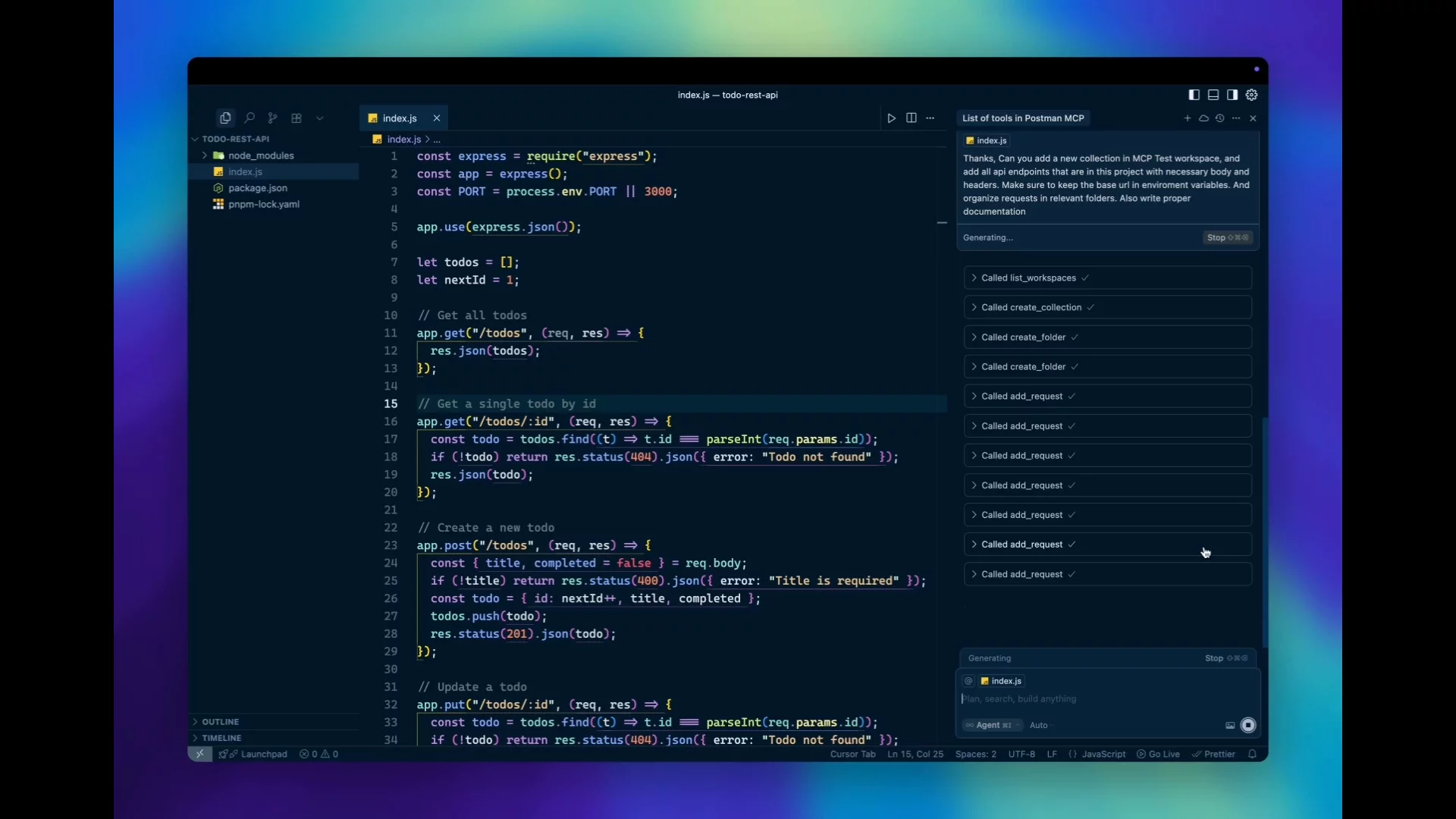Screen dimensions: 1456x819
Task: Open the settings gear icon
Action: [1252, 95]
